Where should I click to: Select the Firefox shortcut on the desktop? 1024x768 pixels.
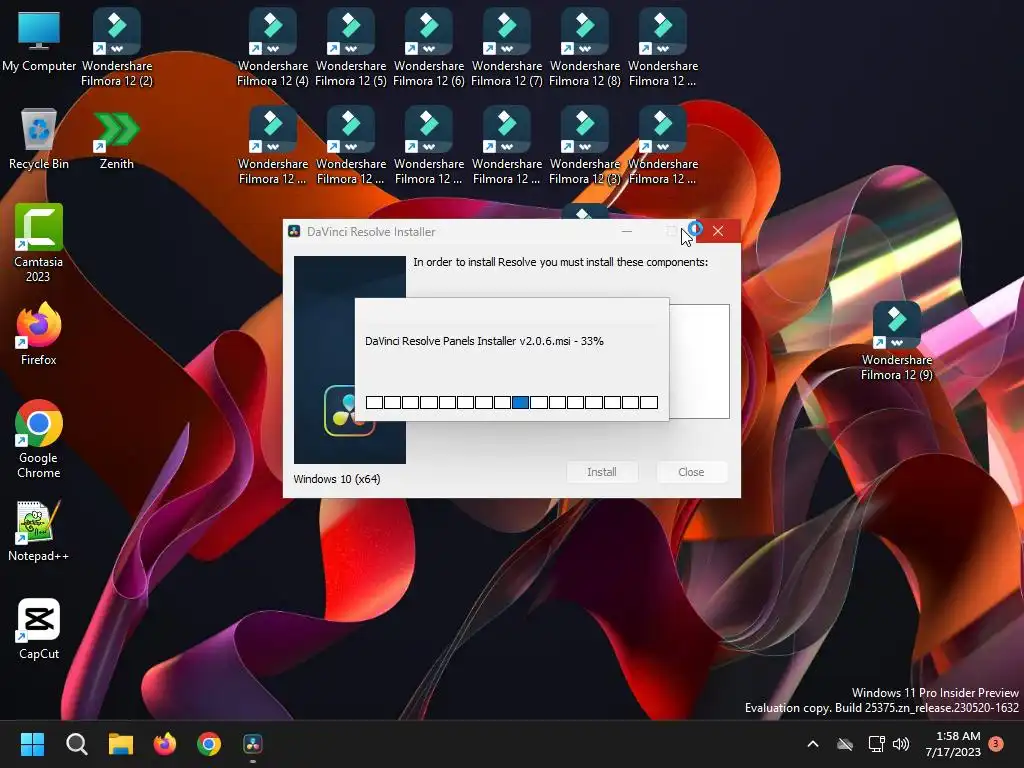[x=39, y=334]
